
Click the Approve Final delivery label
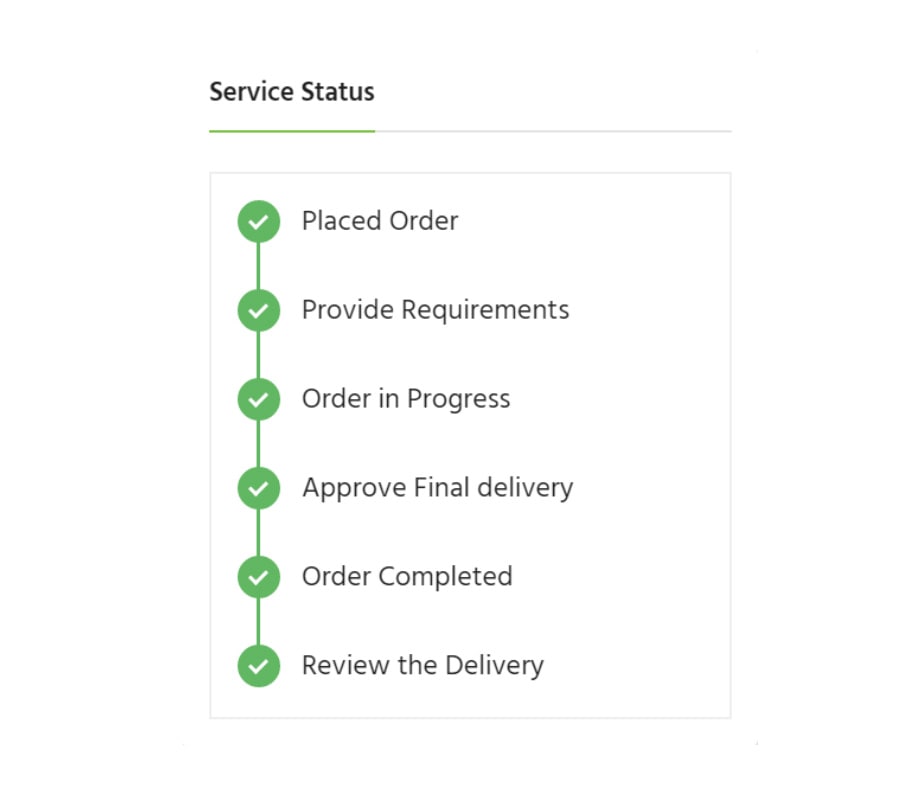[437, 489]
